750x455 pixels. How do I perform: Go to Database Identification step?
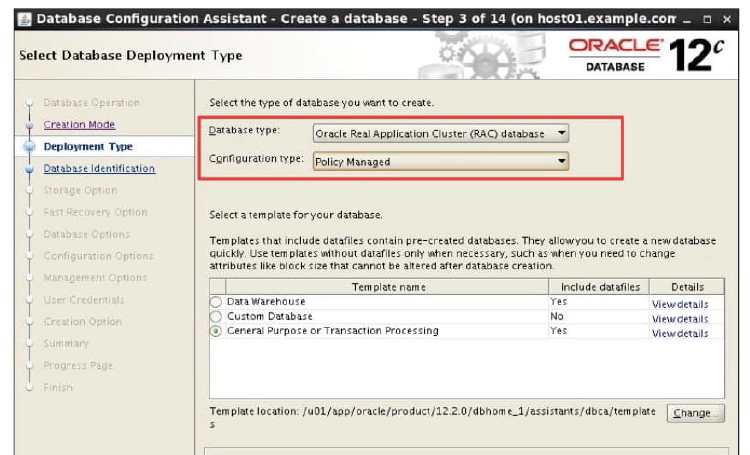[x=99, y=168]
